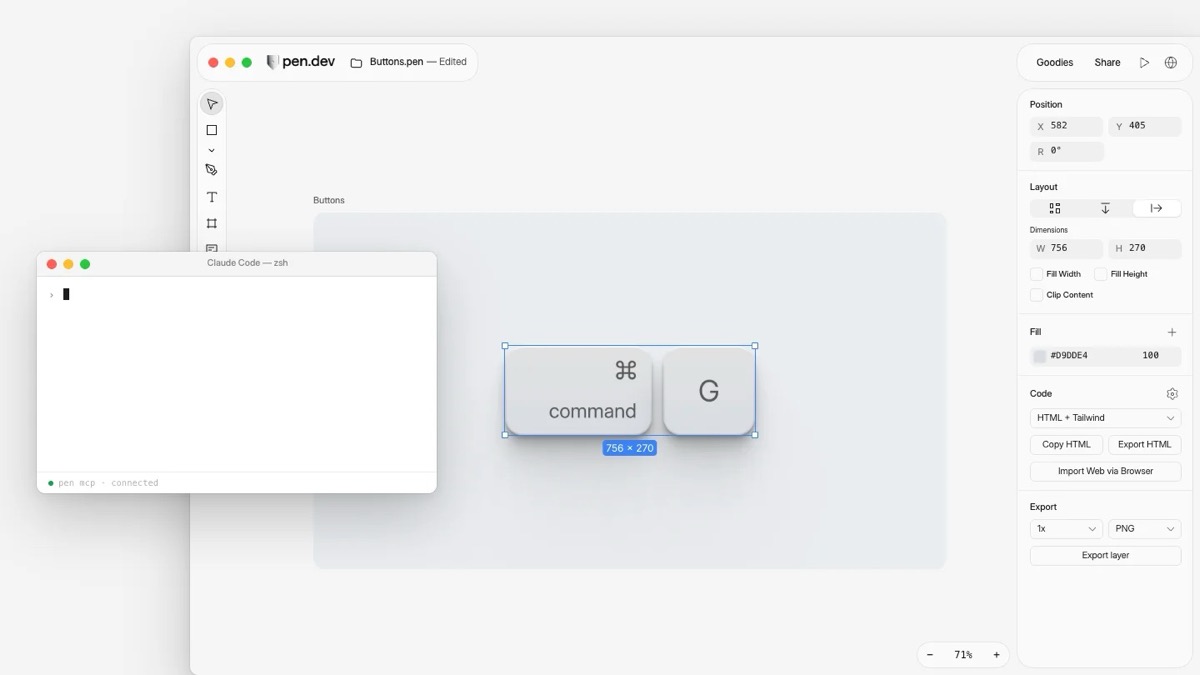Zoom in with the plus button

996,655
